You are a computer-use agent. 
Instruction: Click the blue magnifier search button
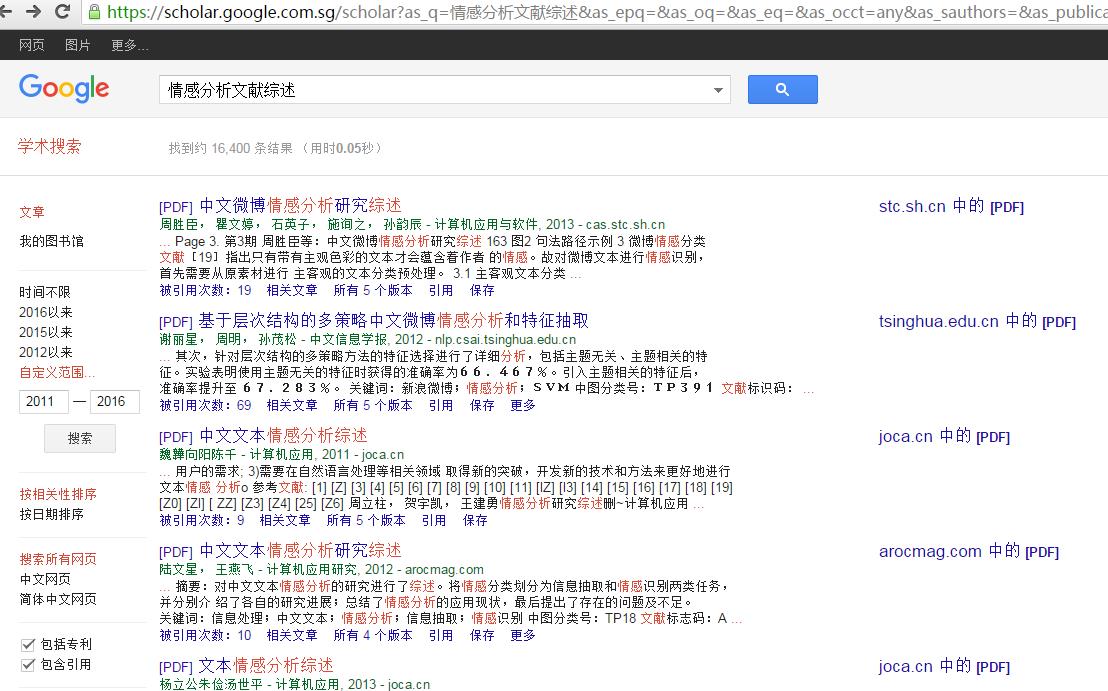pyautogui.click(x=782, y=90)
